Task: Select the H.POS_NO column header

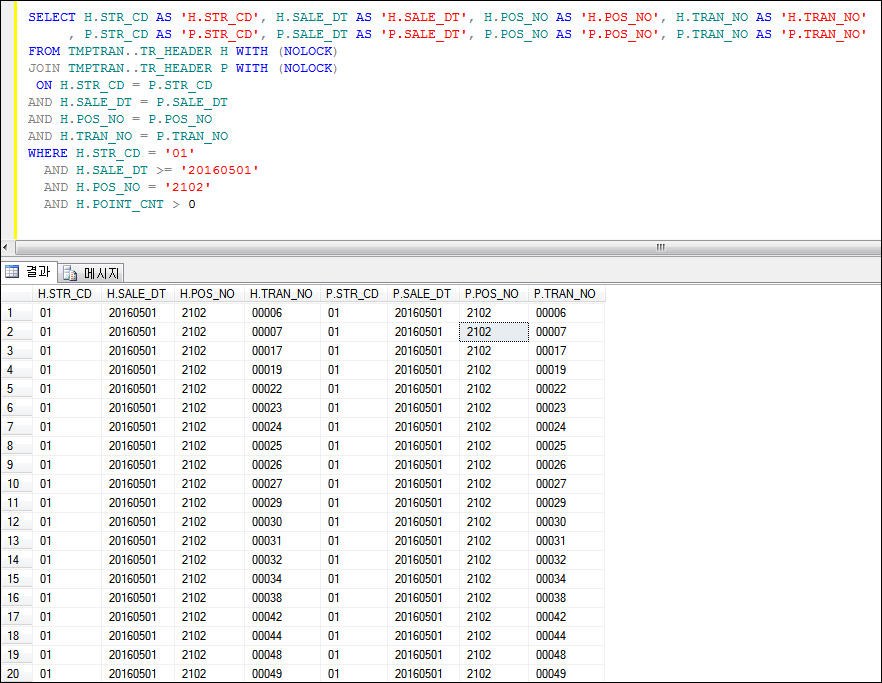Action: coord(209,294)
